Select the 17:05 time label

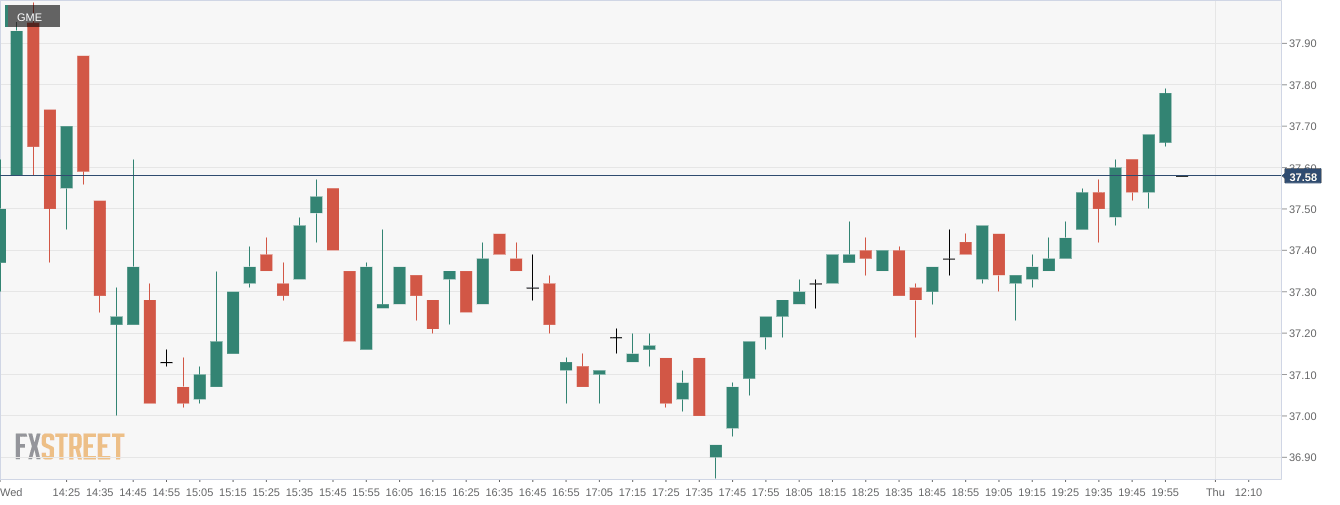(599, 492)
